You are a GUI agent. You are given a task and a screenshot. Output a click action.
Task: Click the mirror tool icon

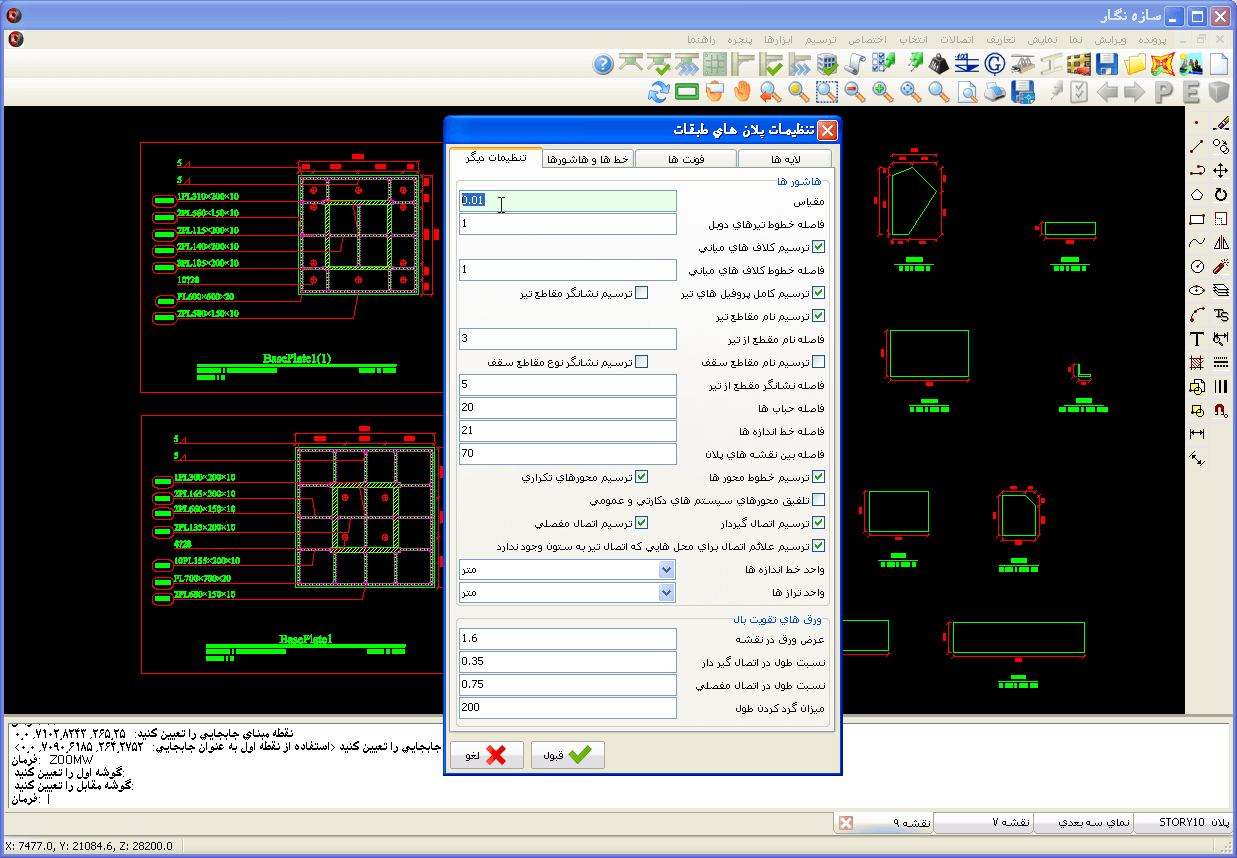coord(1220,243)
